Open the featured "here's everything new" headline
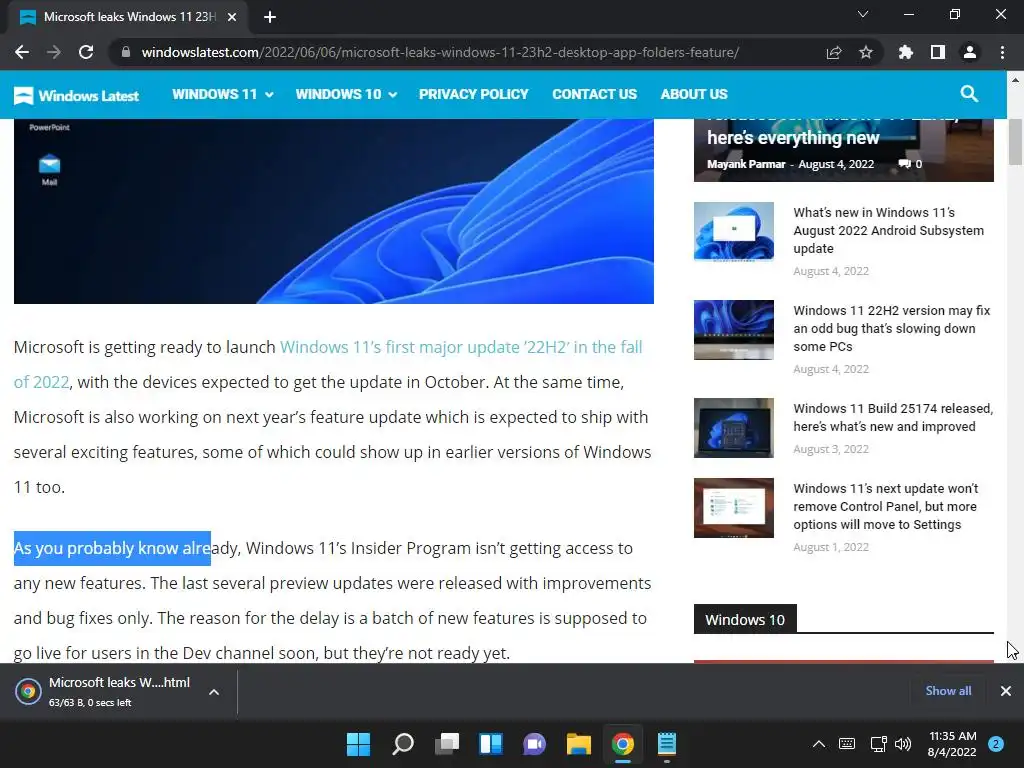Image resolution: width=1024 pixels, height=768 pixels. coord(793,138)
